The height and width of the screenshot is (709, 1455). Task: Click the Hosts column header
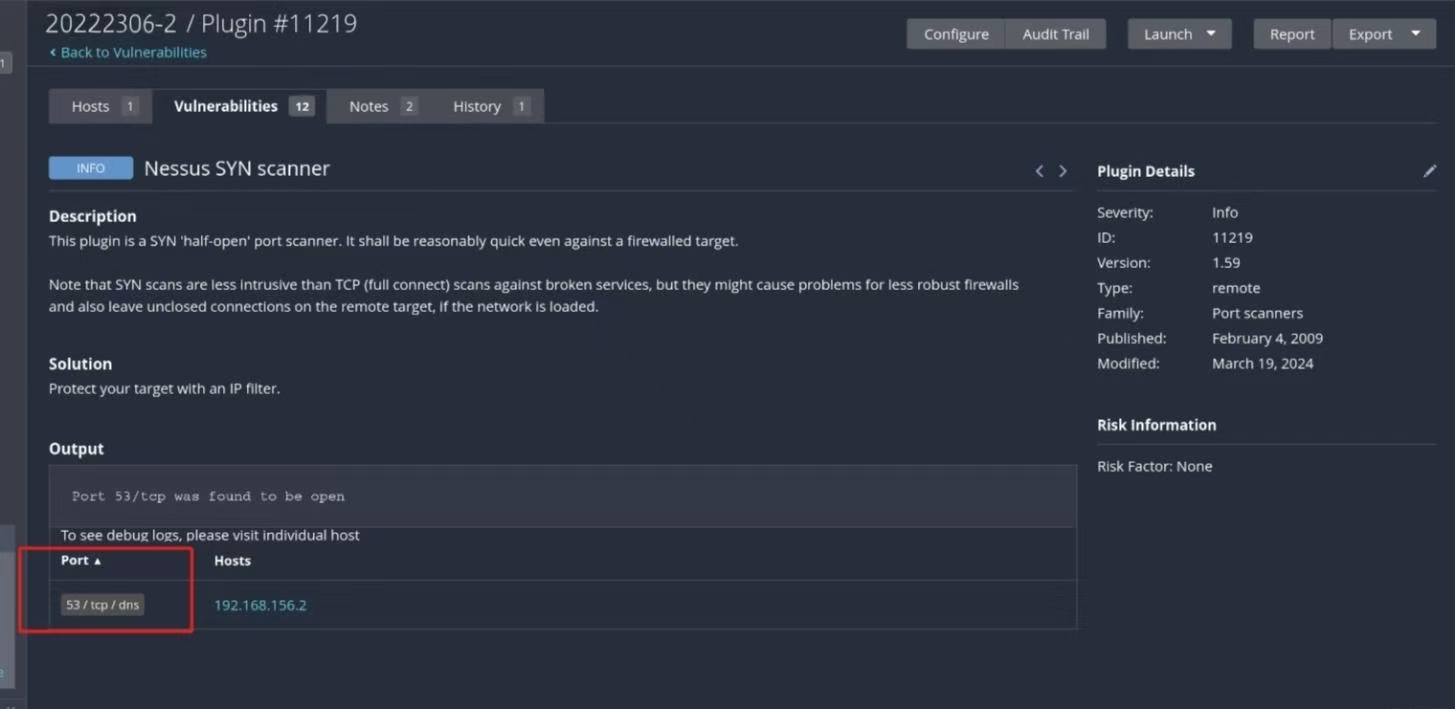[232, 561]
